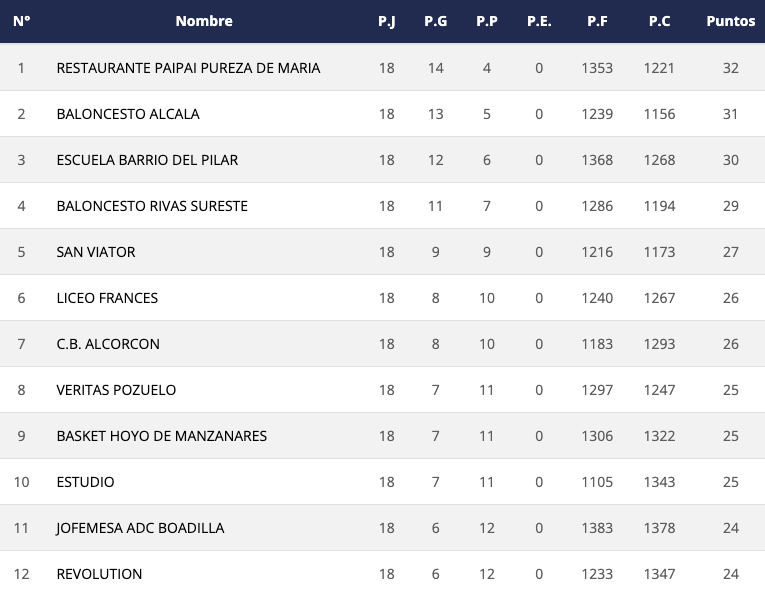The image size is (765, 595).
Task: Select the San Viator team row
Action: [96, 252]
